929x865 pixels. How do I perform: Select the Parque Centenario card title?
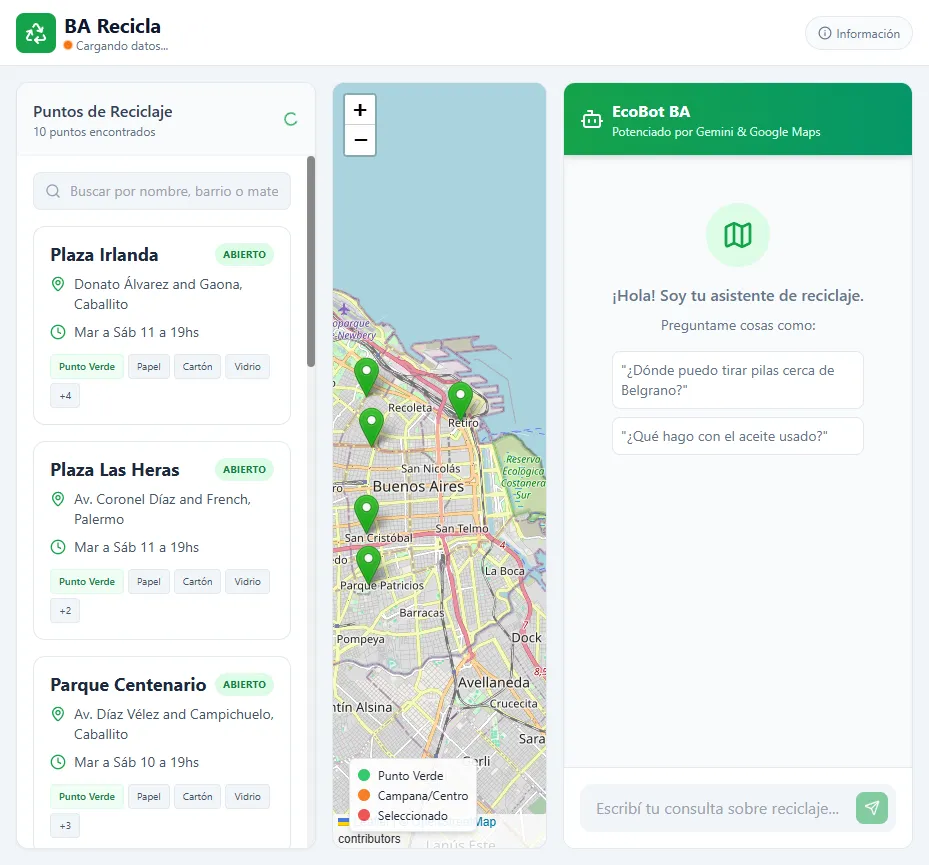click(x=128, y=685)
